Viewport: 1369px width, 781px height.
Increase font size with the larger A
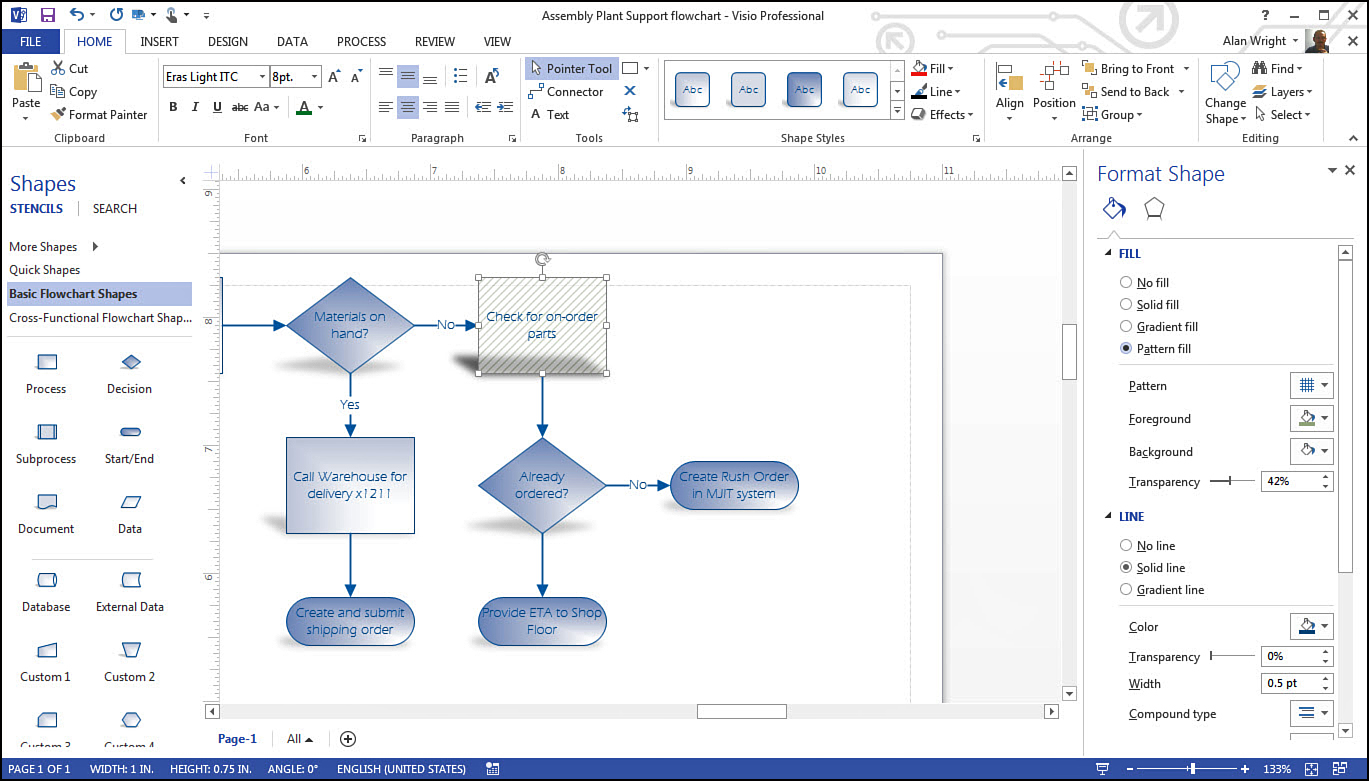click(334, 77)
